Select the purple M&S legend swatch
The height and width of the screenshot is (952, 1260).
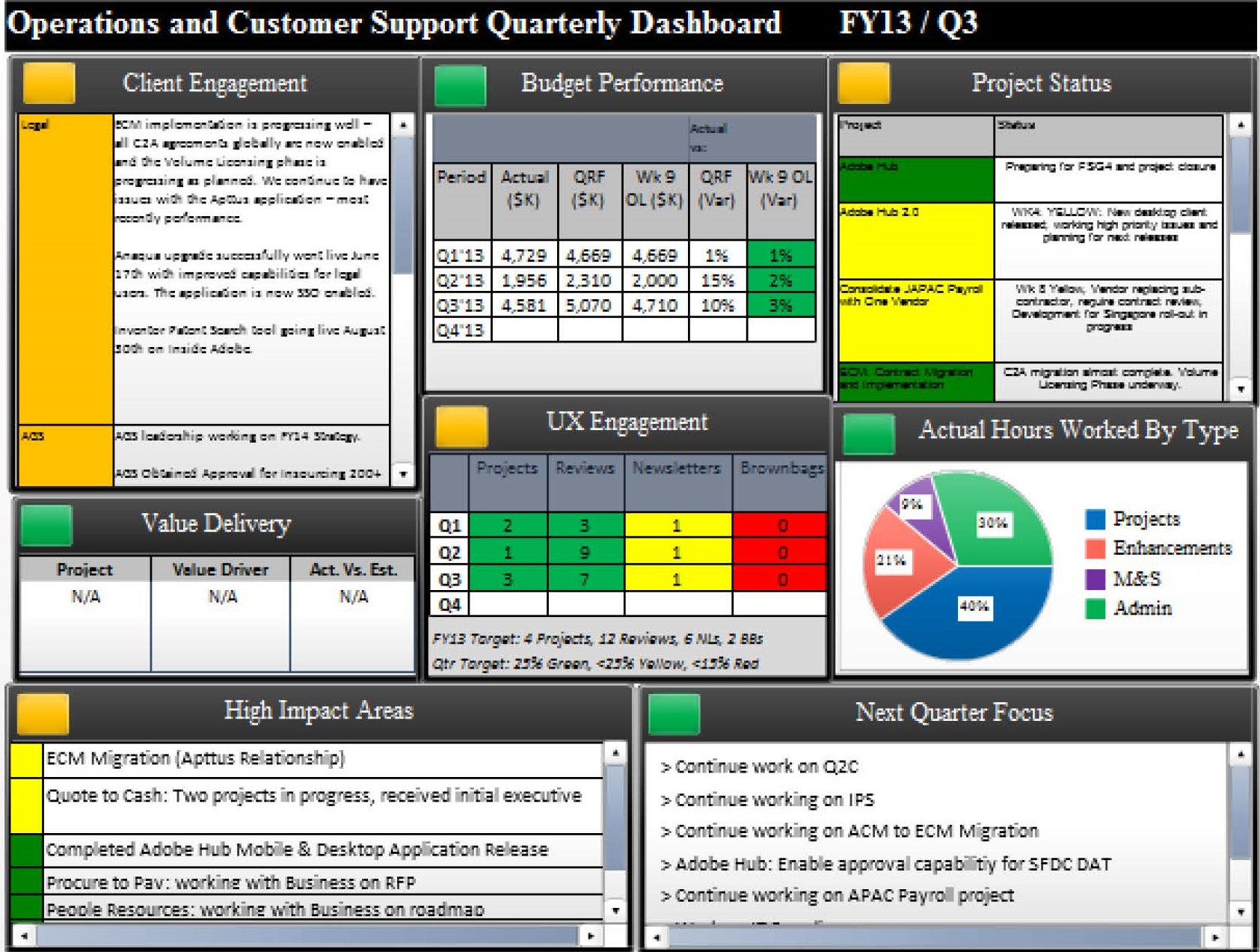[x=1095, y=579]
